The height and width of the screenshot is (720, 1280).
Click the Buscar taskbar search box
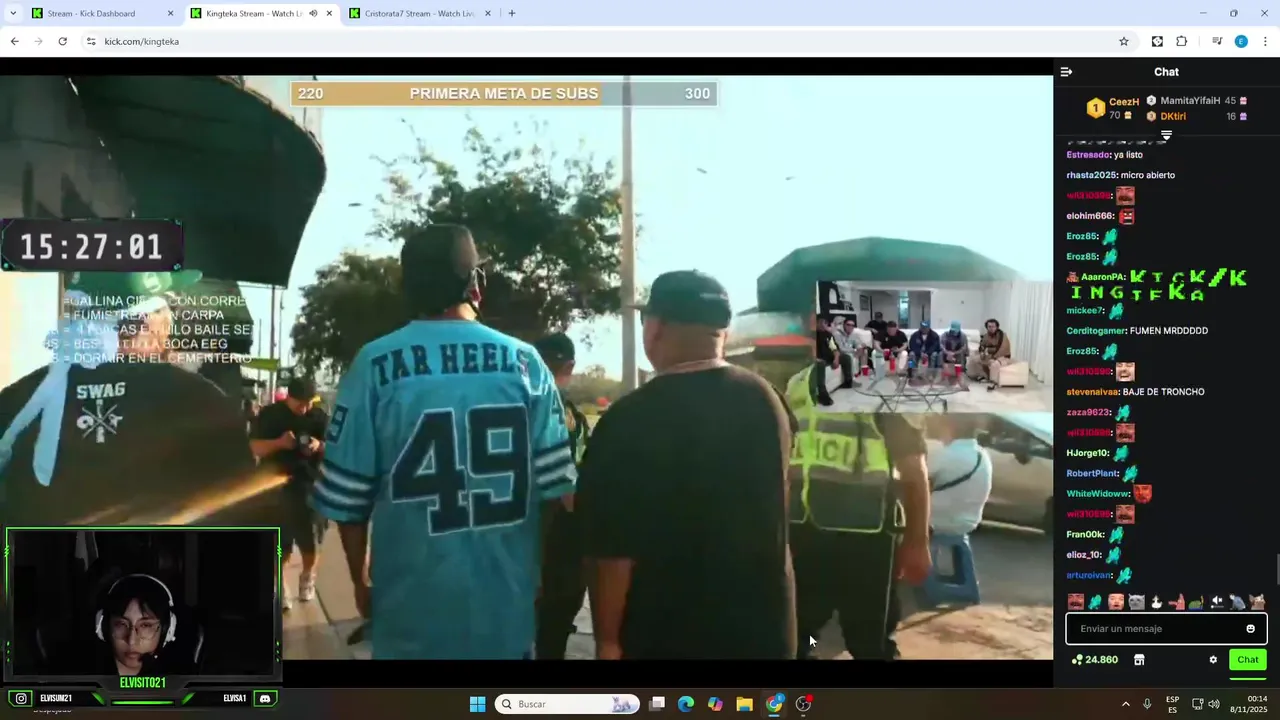[567, 704]
